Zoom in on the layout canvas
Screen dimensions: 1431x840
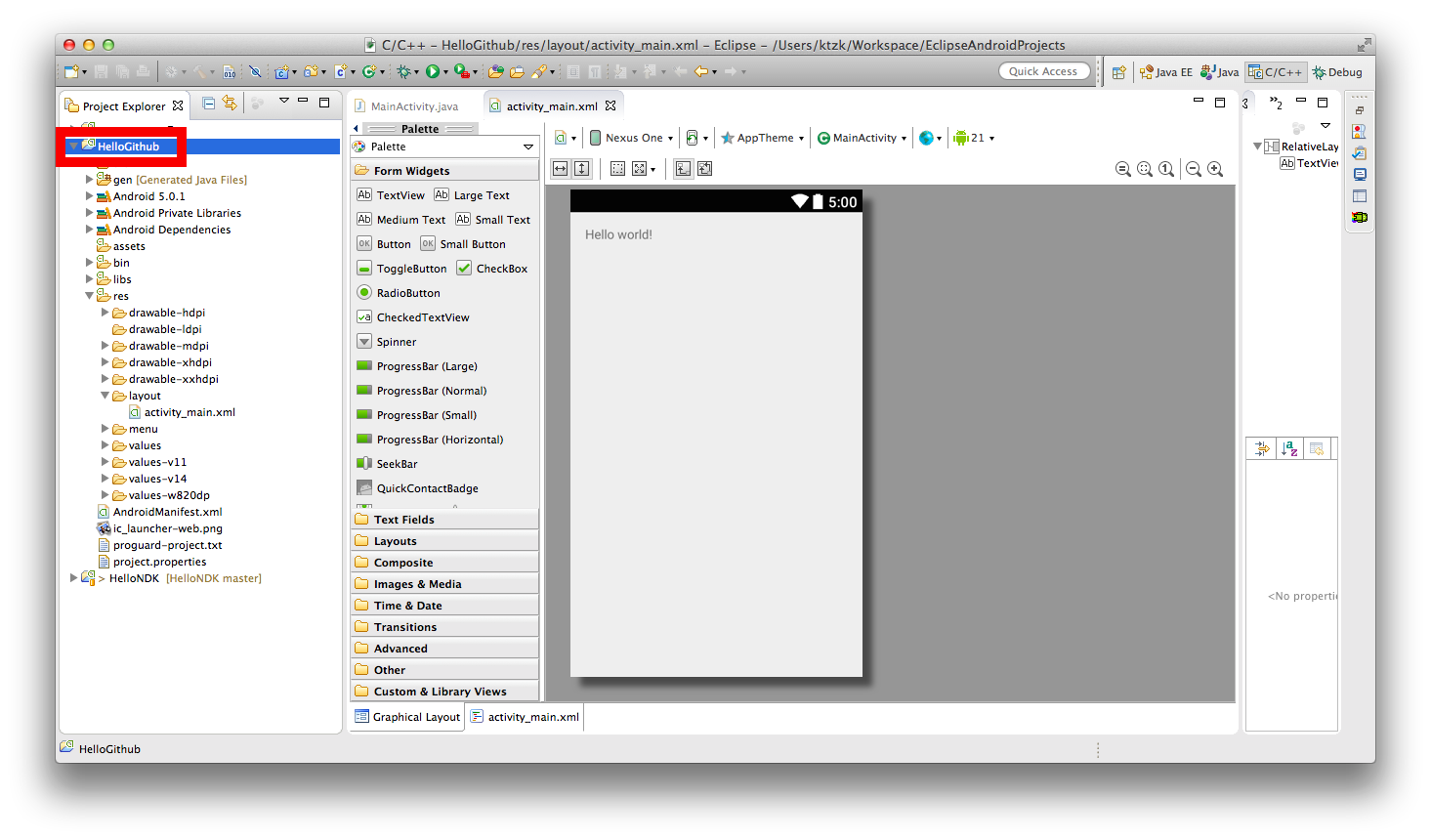click(x=1216, y=168)
